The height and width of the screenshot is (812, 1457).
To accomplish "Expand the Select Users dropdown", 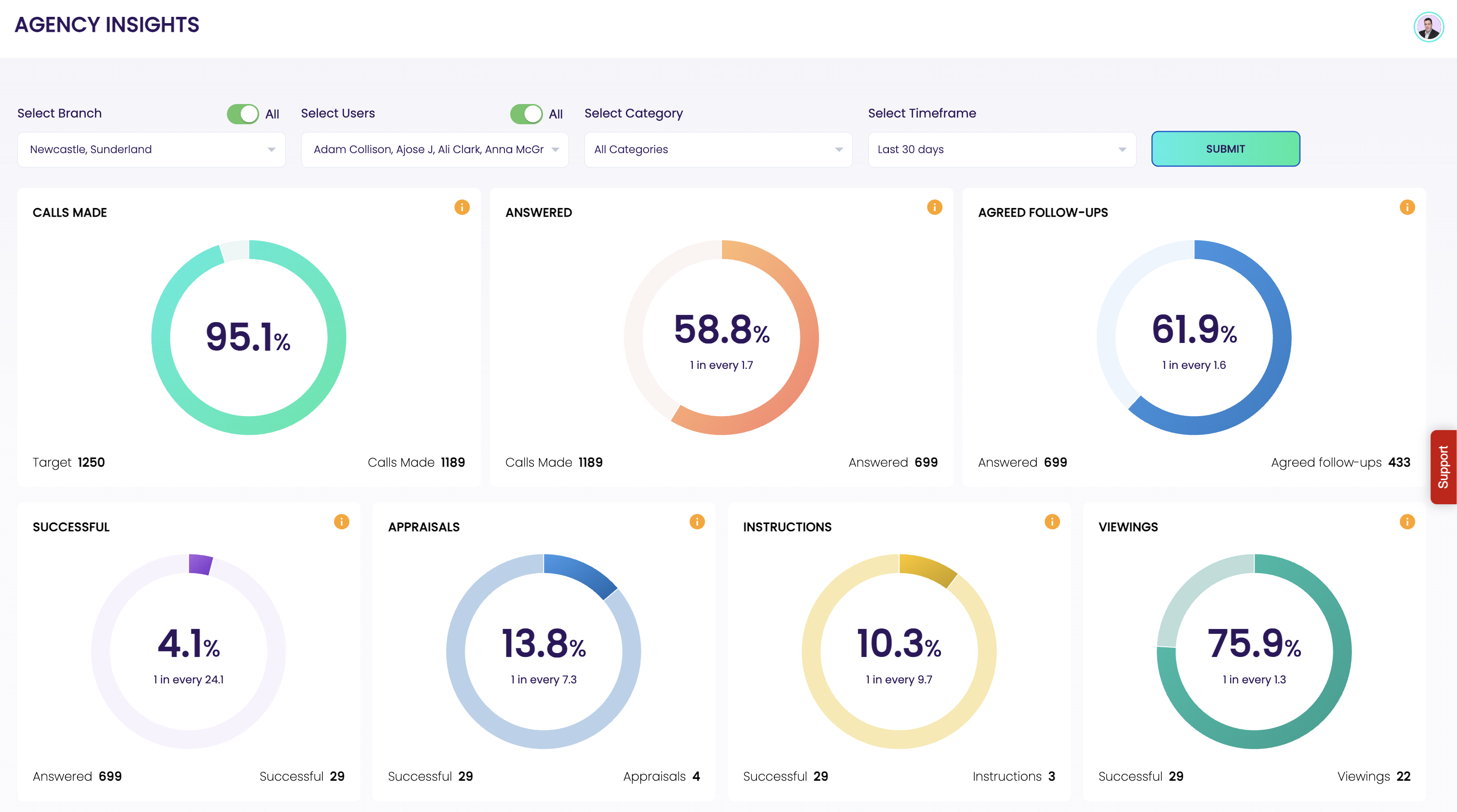I will (x=435, y=149).
